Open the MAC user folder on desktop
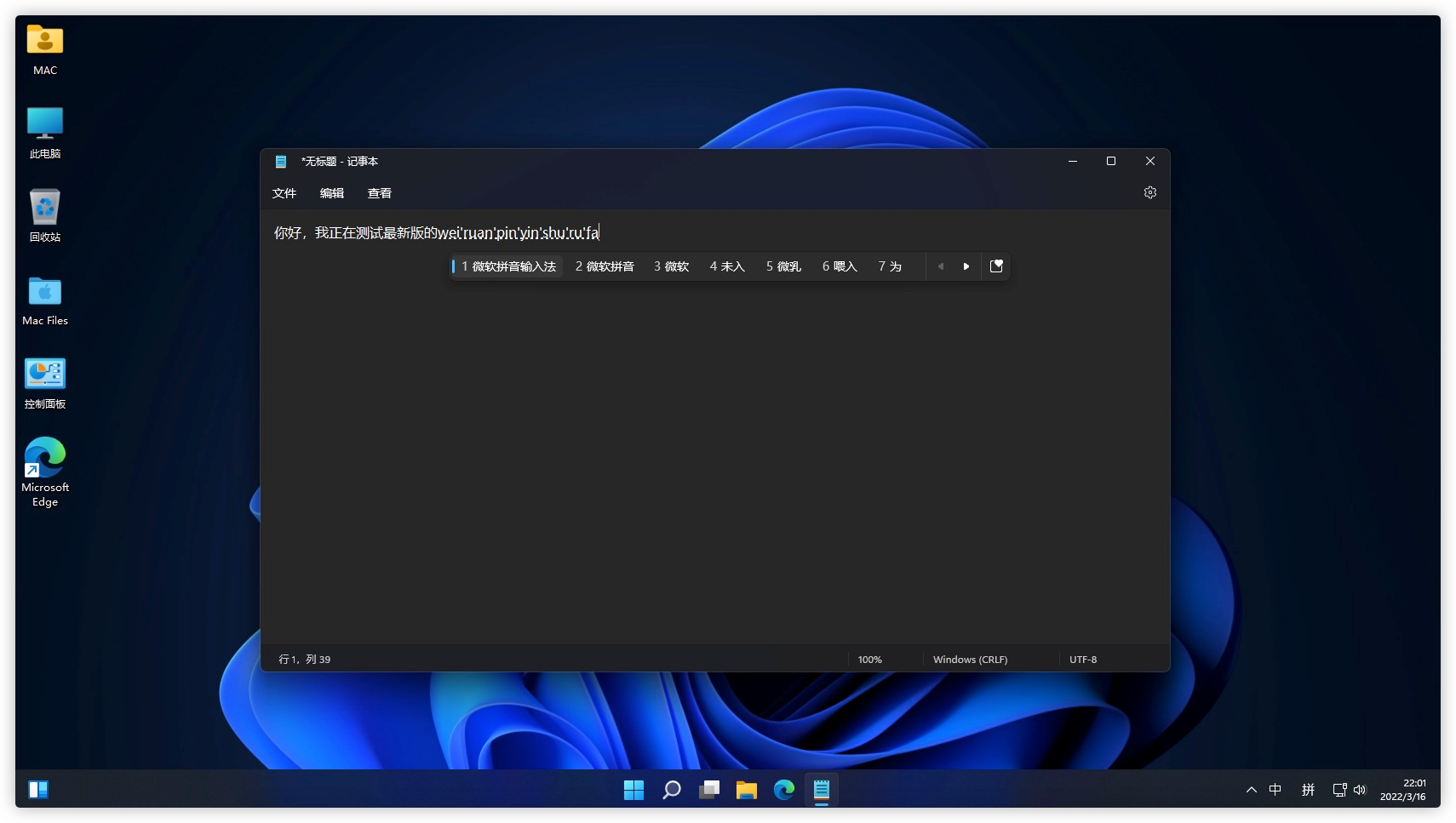This screenshot has width=1456, height=823. point(45,50)
